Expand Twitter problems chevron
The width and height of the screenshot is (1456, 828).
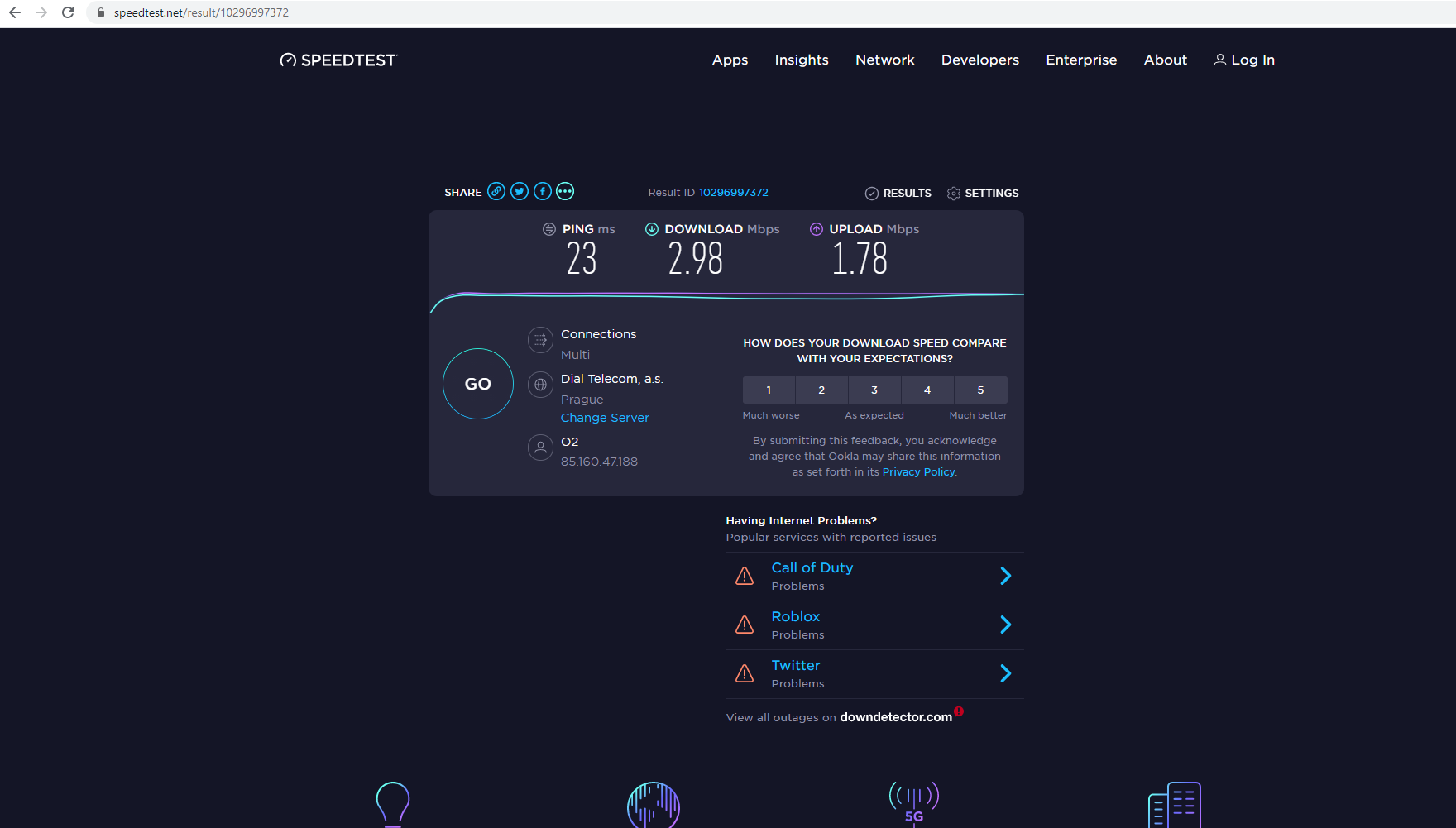pyautogui.click(x=1005, y=673)
